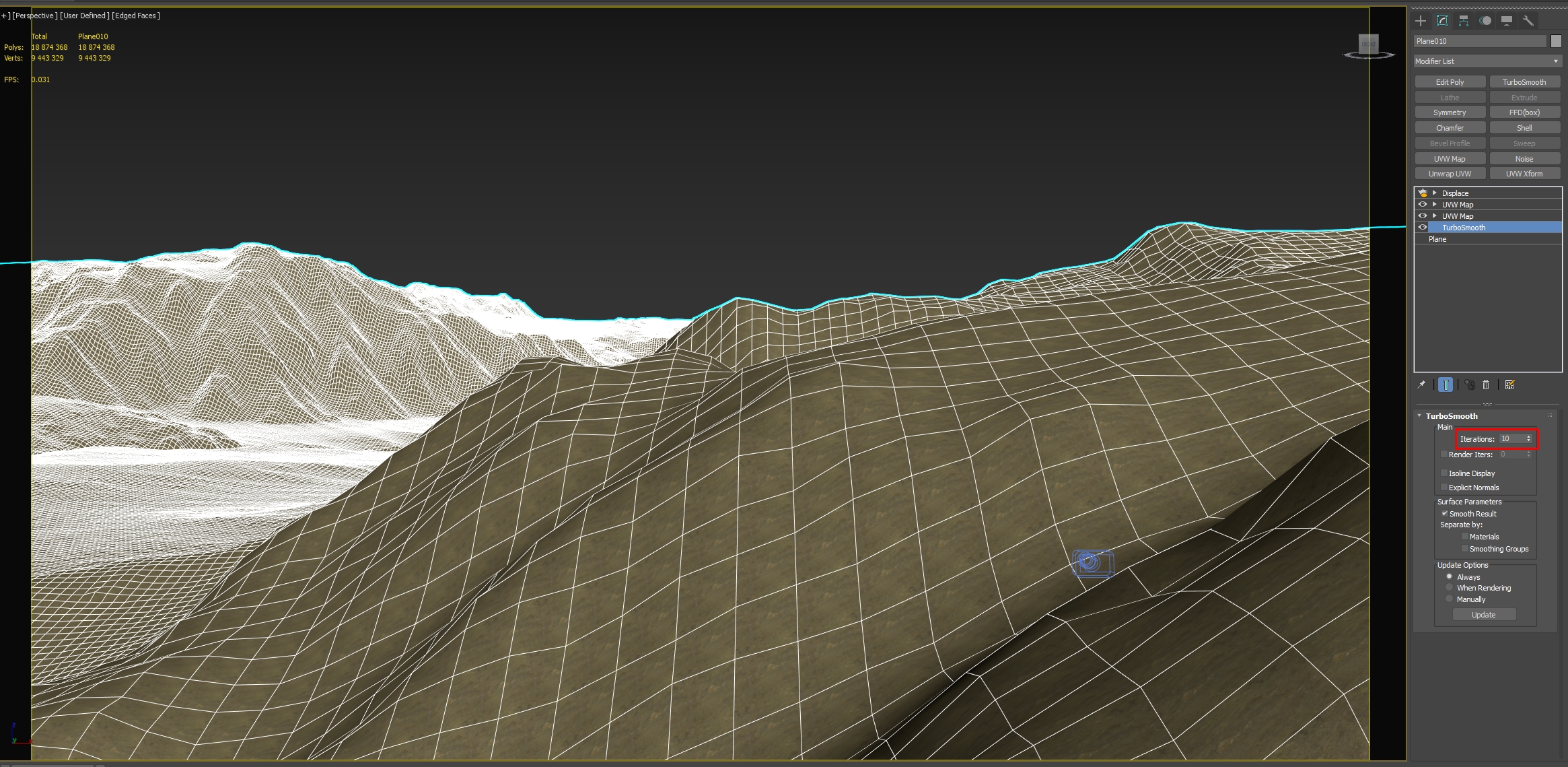Viewport: 1568px width, 767px height.
Task: Select When Rendering update option
Action: point(1450,587)
